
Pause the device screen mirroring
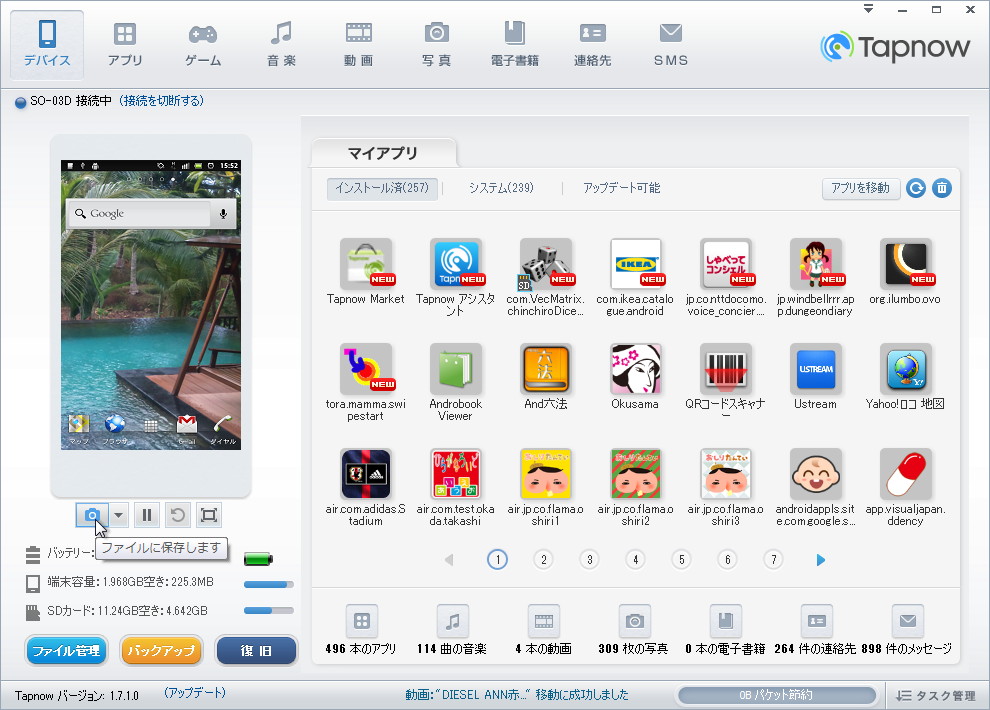pyautogui.click(x=146, y=515)
